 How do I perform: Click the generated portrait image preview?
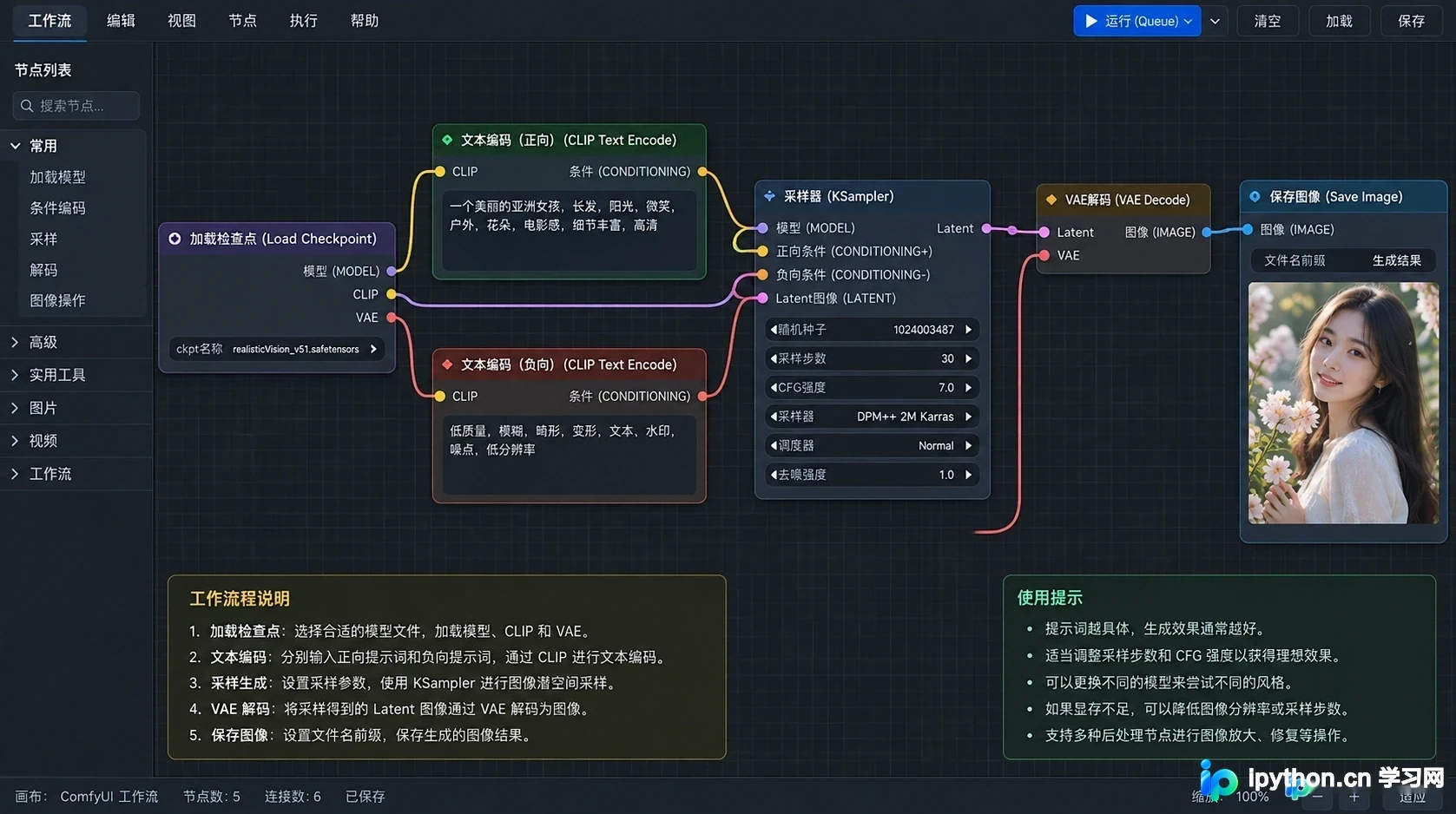point(1343,403)
